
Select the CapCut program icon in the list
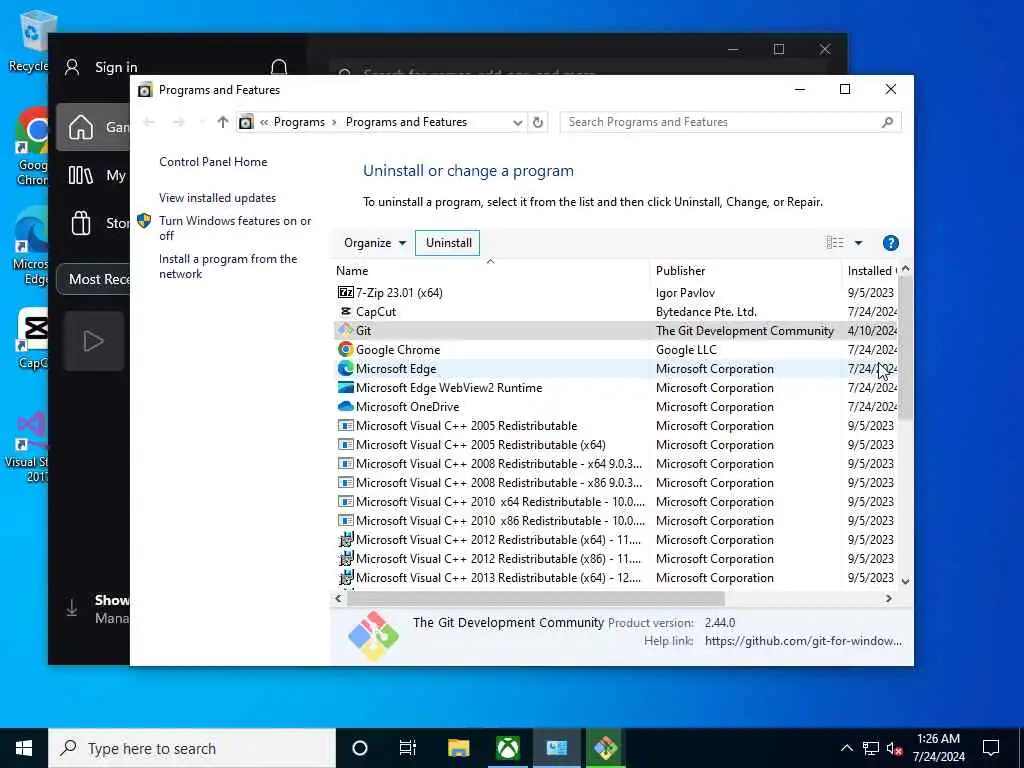tap(345, 312)
